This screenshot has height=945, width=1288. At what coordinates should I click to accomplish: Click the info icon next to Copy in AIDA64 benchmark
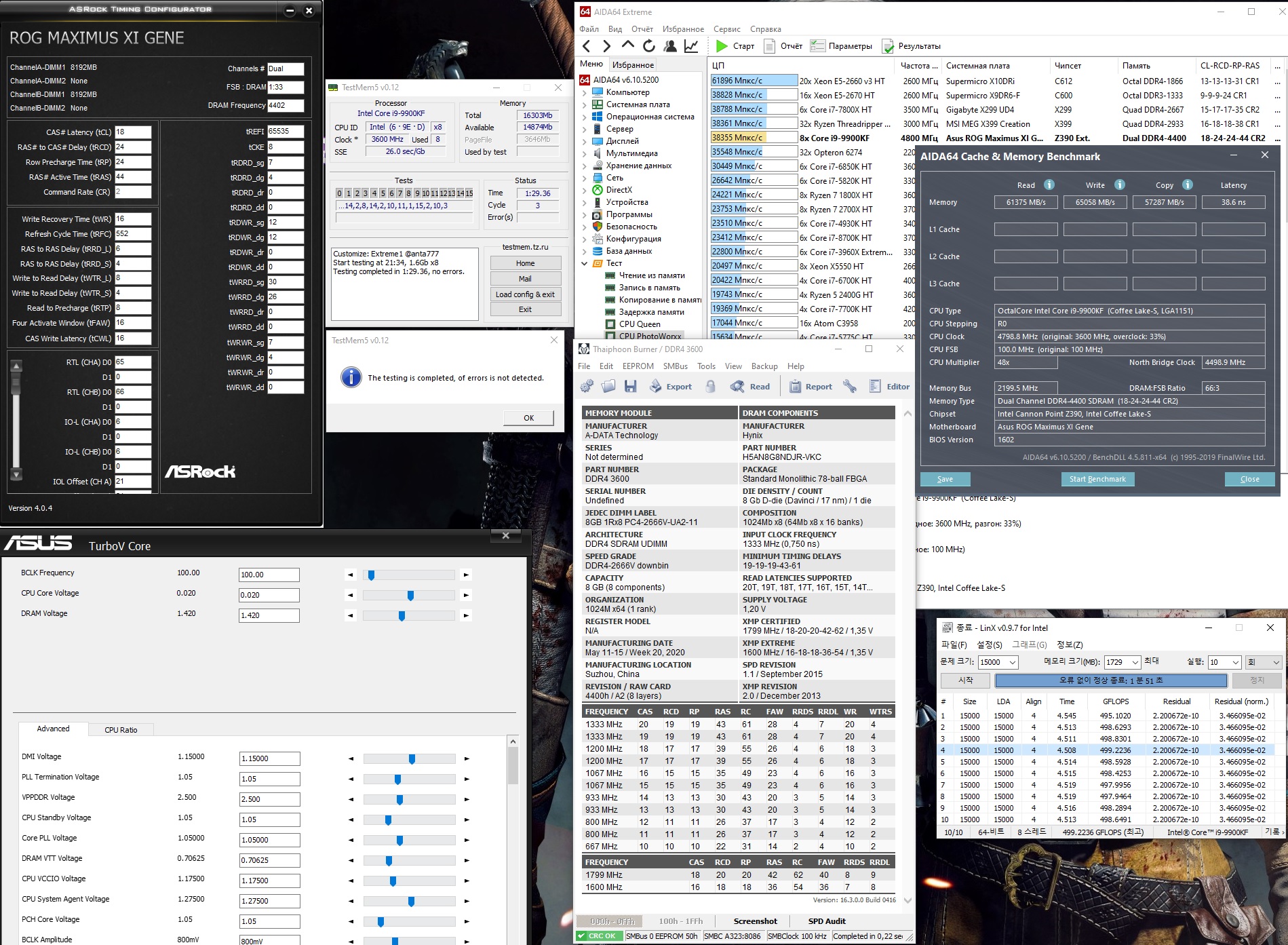(1188, 185)
